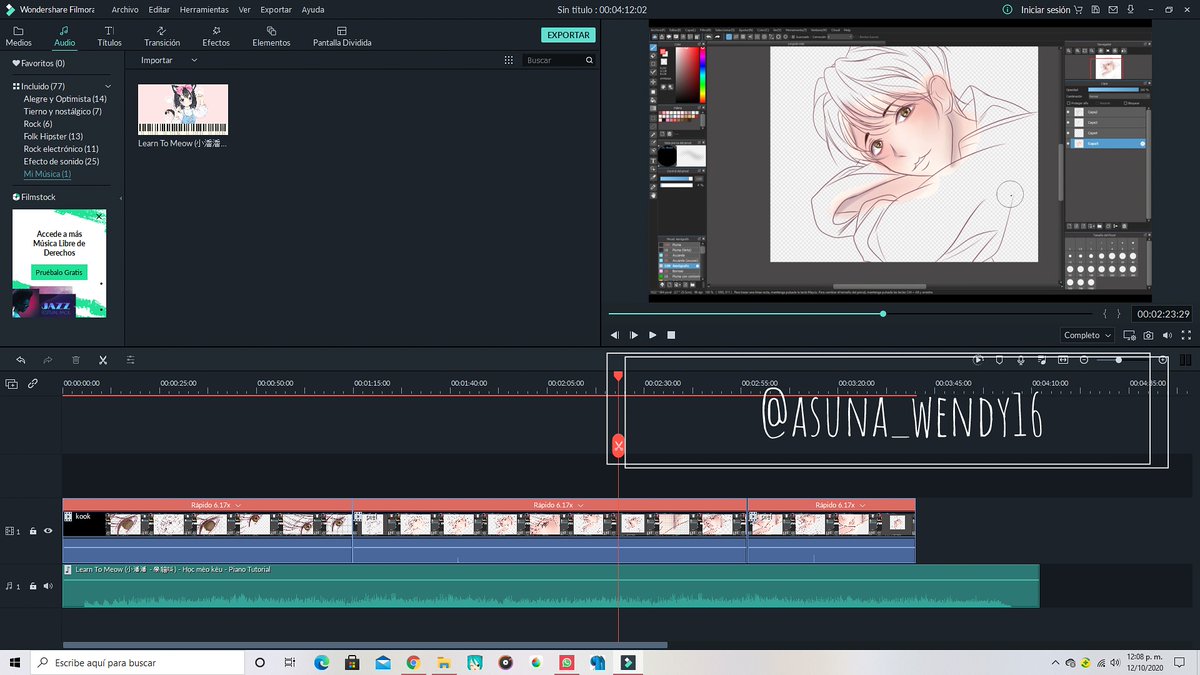Viewport: 1200px width, 675px height.
Task: Open the Editar menu
Action: click(x=159, y=9)
